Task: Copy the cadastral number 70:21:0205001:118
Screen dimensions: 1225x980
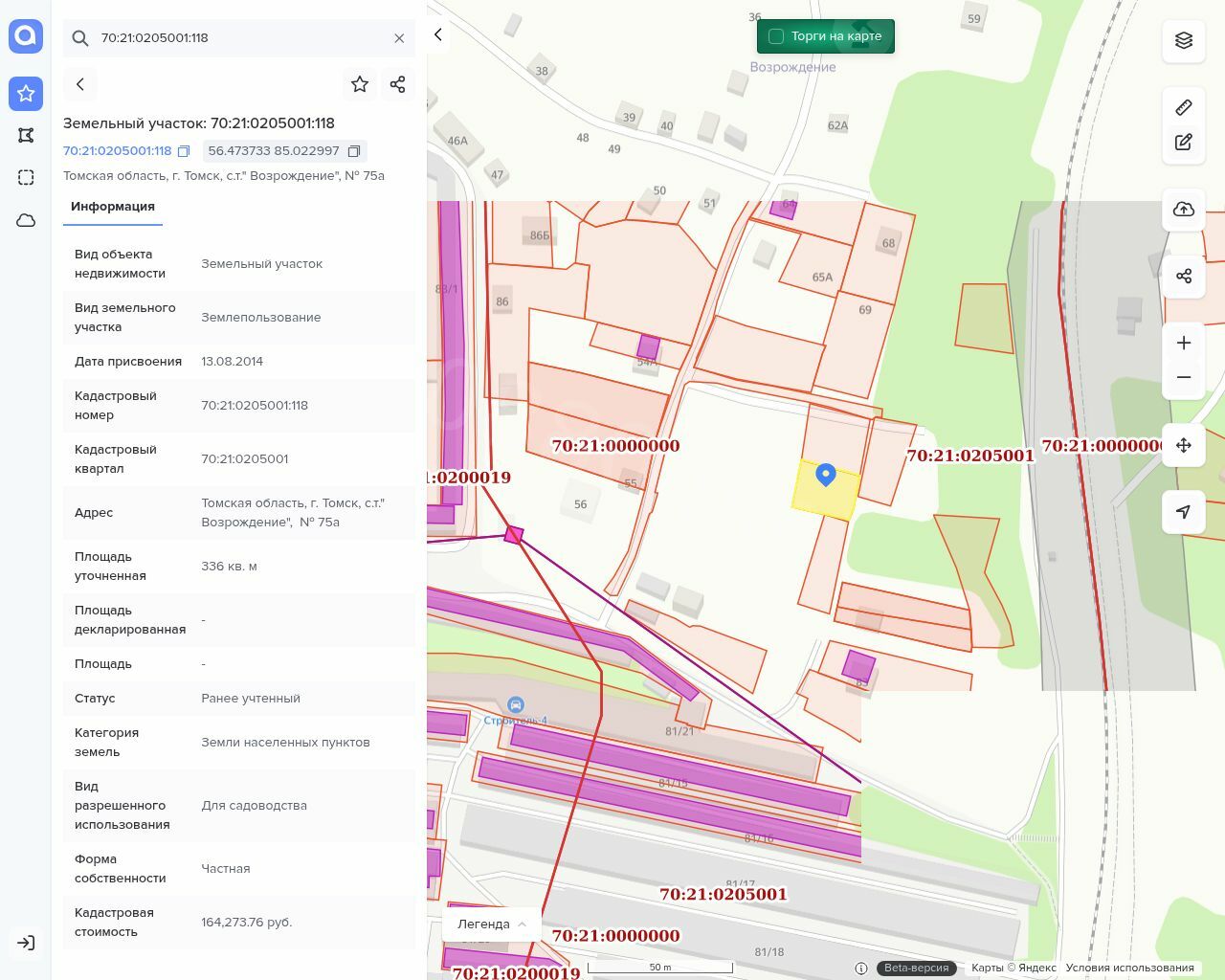Action: [184, 151]
